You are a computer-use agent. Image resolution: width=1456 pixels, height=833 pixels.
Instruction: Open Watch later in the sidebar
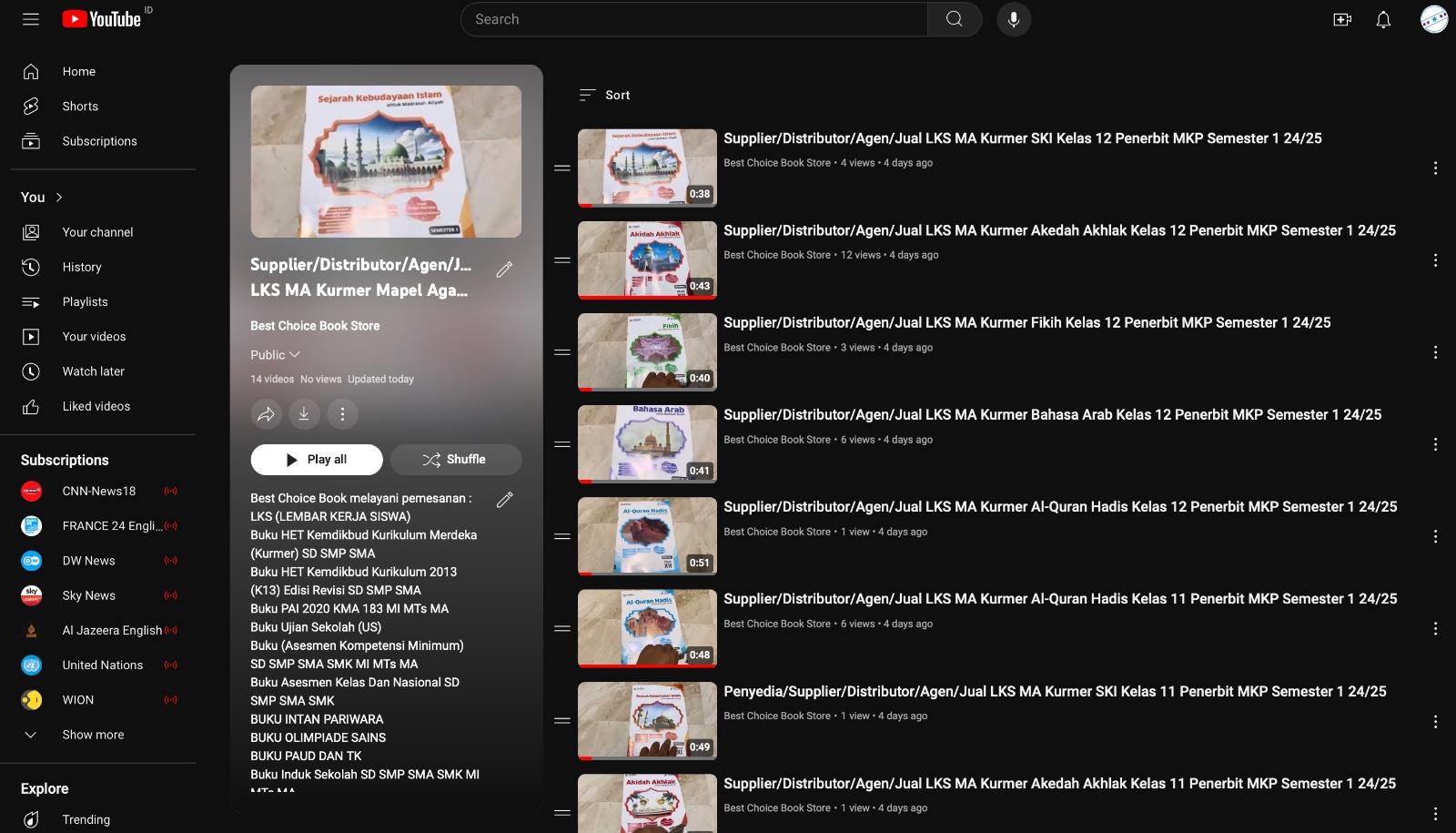[x=93, y=371]
